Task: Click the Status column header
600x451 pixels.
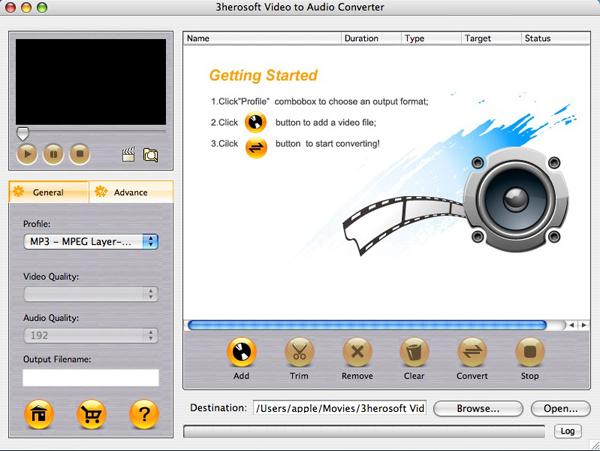Action: [556, 38]
